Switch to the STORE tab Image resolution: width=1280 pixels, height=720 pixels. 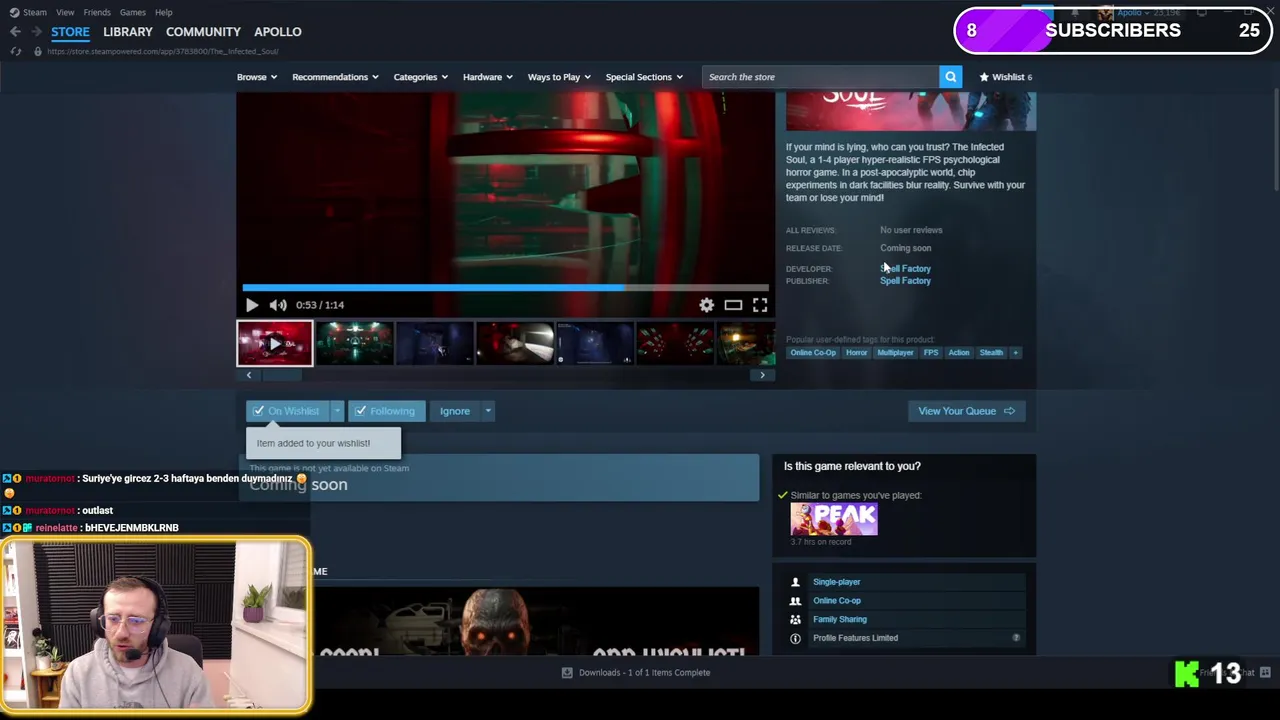tap(70, 32)
